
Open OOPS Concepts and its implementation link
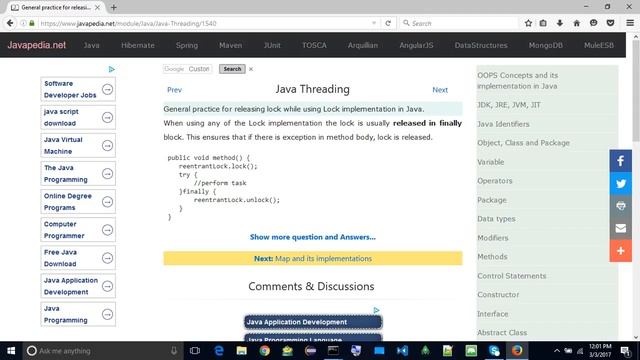(x=518, y=81)
